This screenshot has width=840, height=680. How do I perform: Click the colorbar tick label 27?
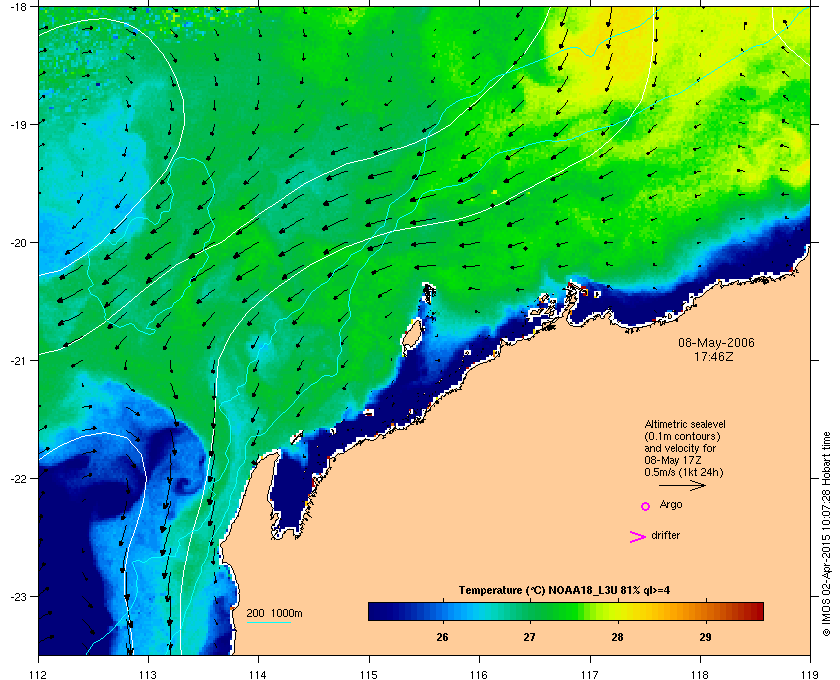coord(529,637)
